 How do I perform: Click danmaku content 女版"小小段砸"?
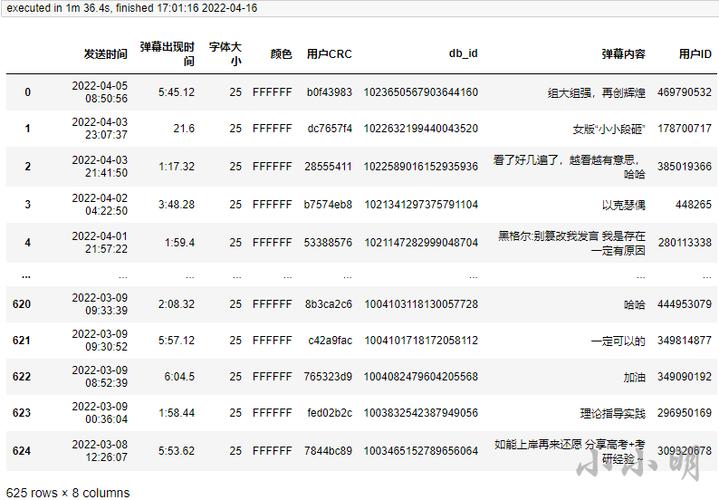609,128
